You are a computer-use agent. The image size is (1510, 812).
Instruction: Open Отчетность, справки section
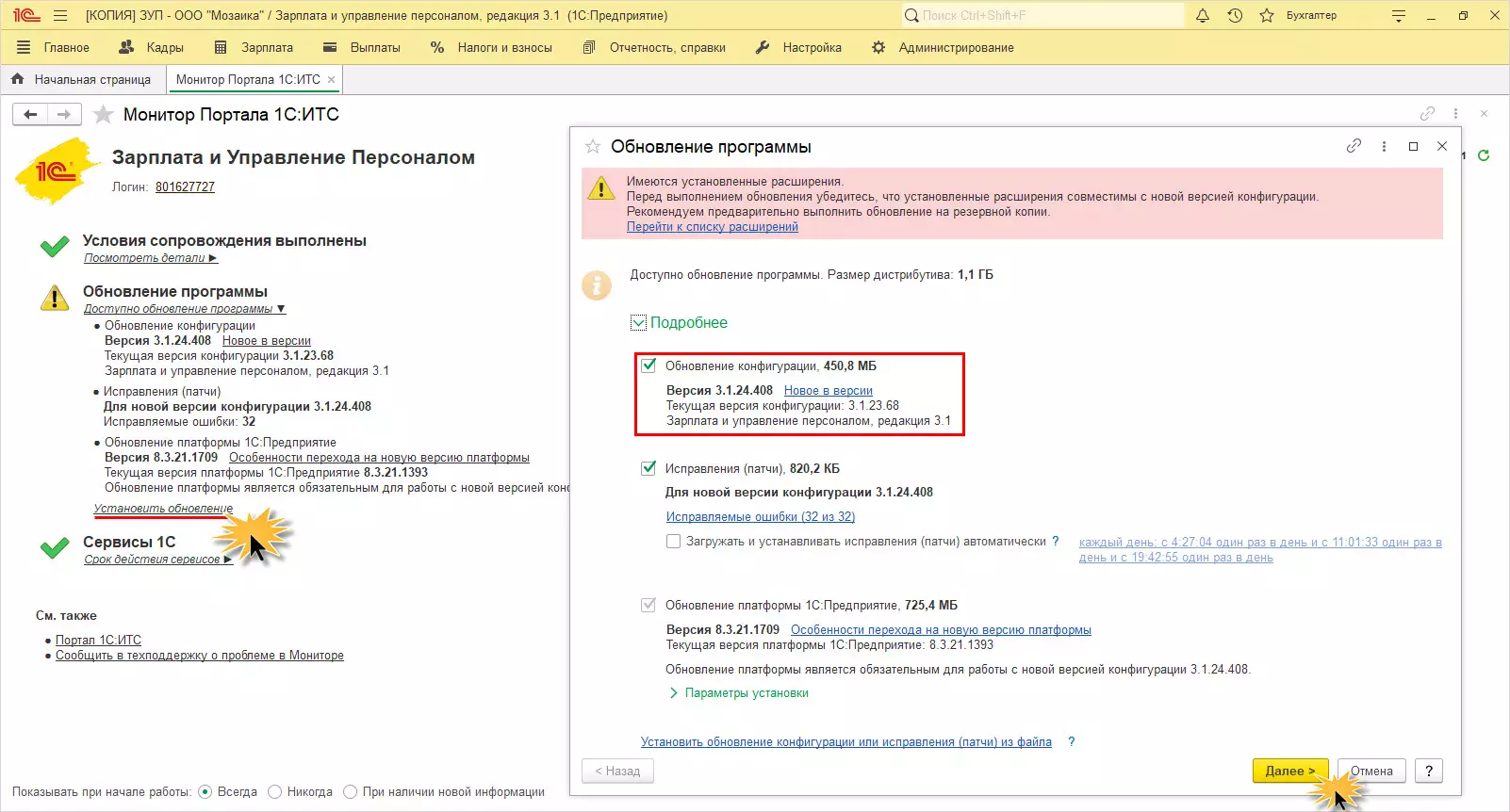[654, 47]
